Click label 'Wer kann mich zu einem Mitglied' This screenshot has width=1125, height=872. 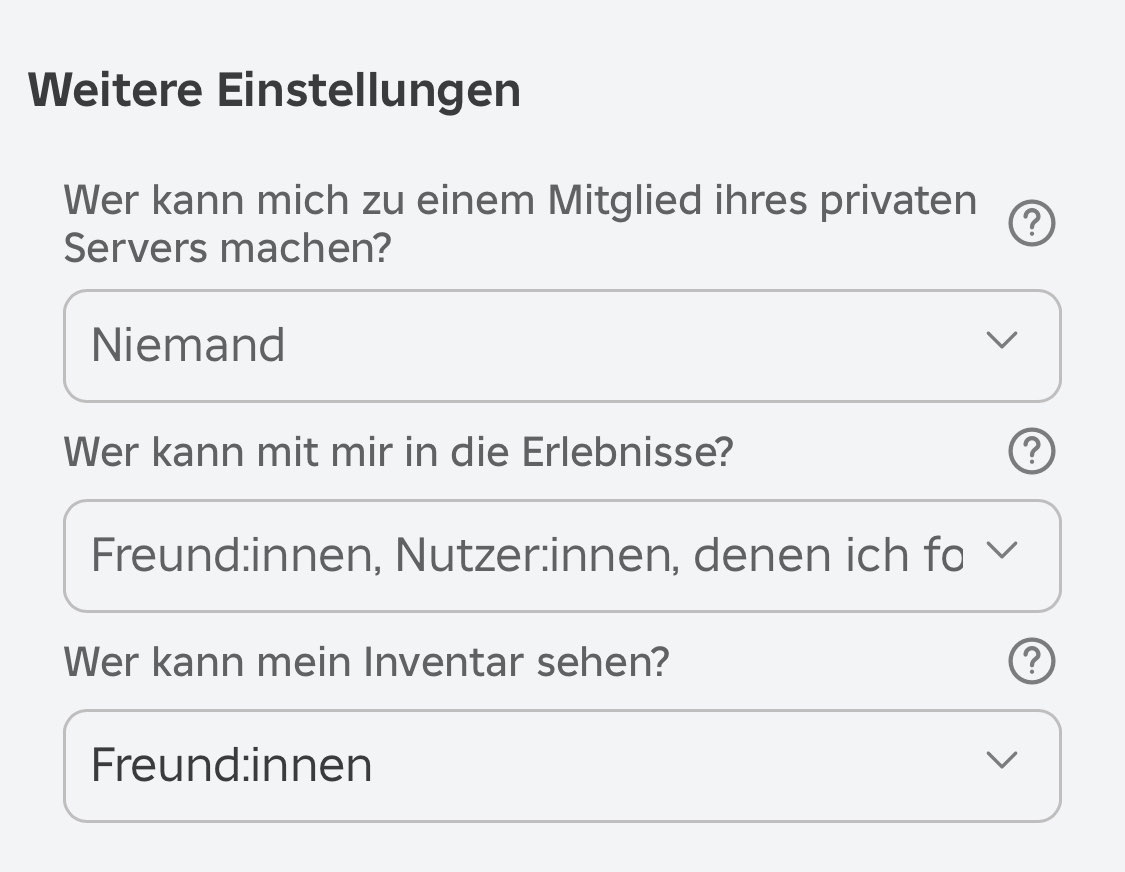point(520,223)
